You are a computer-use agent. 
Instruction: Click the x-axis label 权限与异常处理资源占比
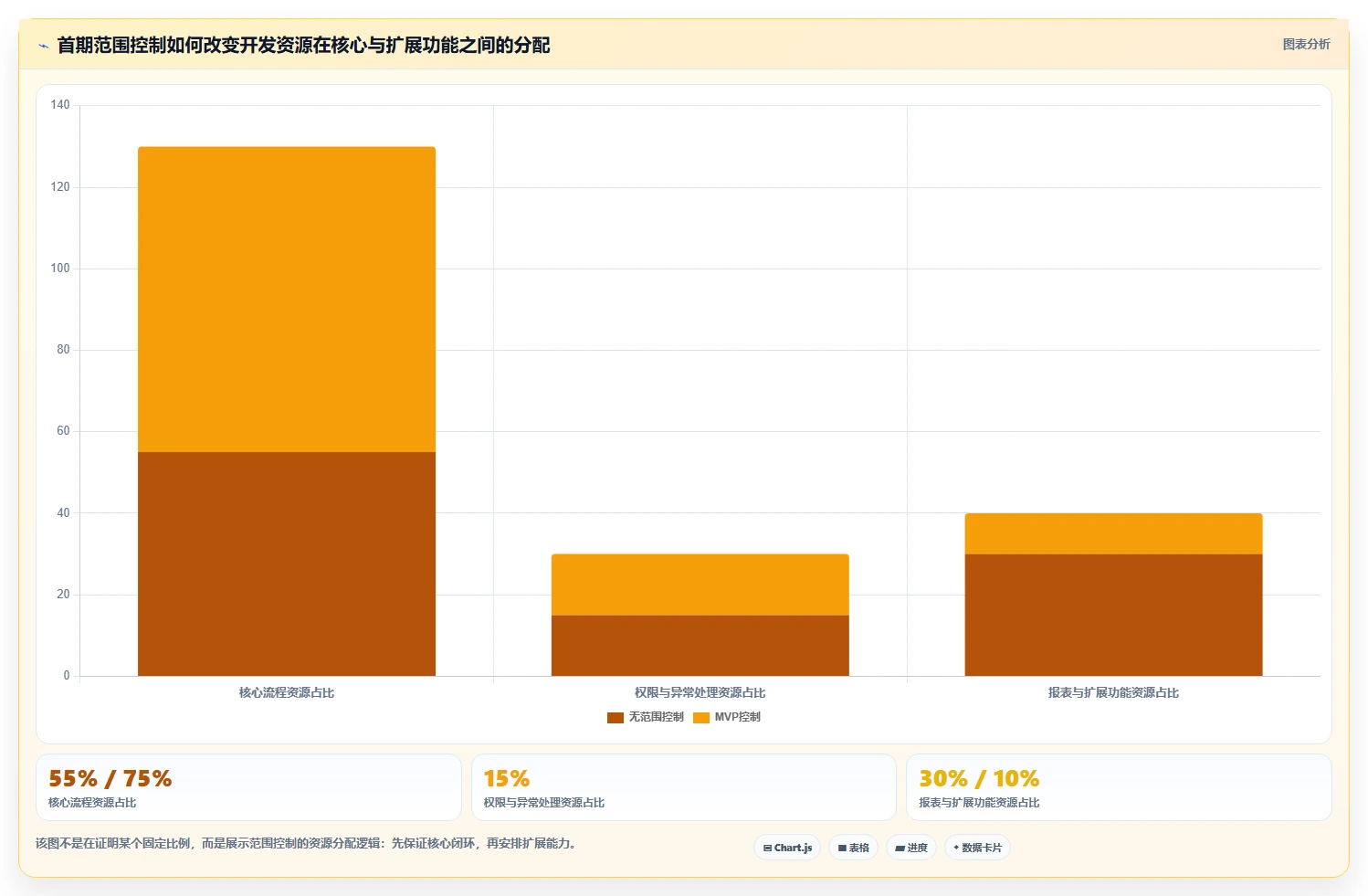pos(700,692)
